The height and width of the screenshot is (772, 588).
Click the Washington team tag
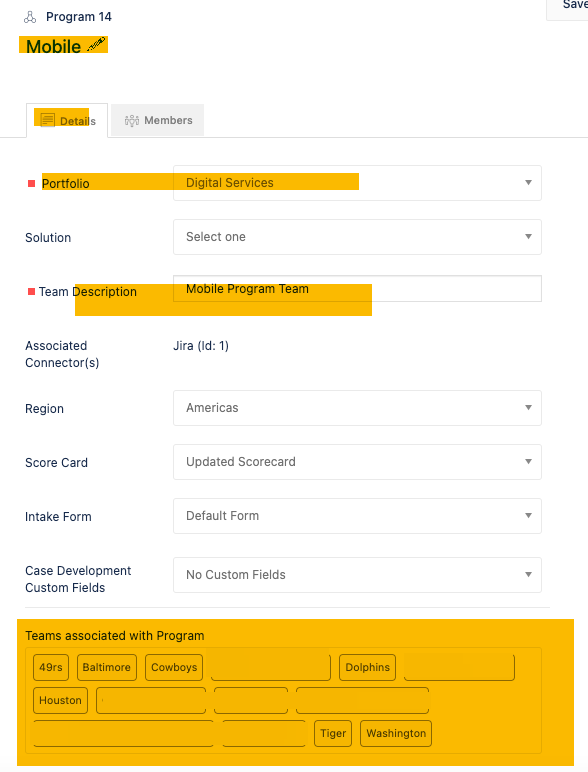396,734
